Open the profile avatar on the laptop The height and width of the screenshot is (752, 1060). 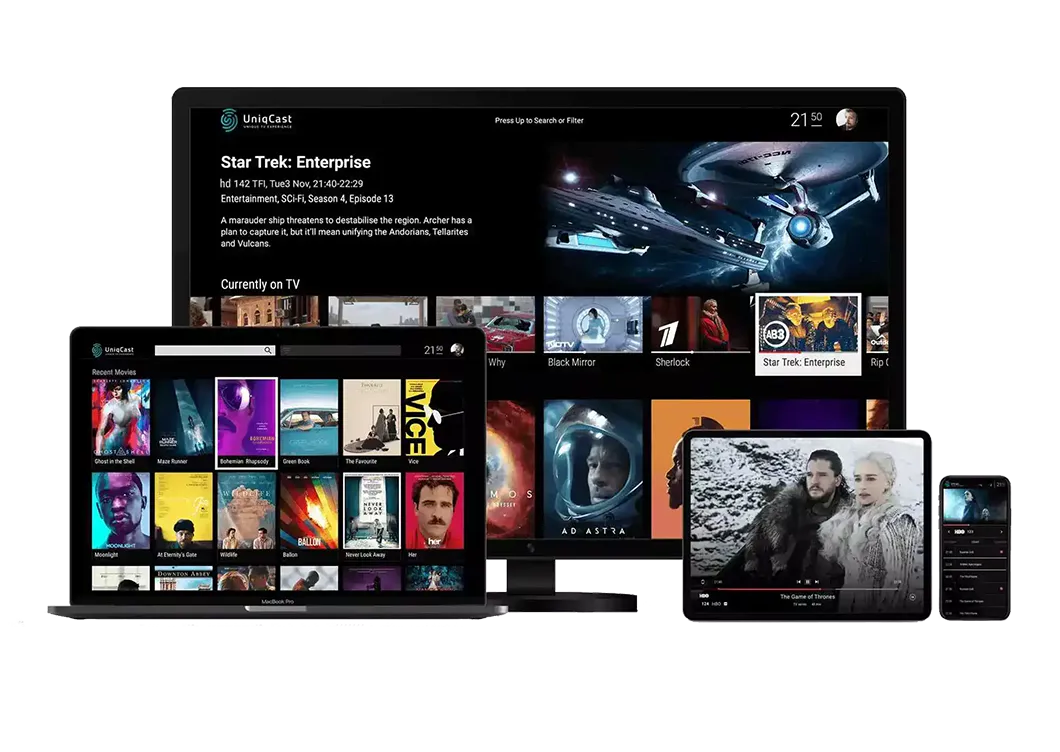pos(458,349)
